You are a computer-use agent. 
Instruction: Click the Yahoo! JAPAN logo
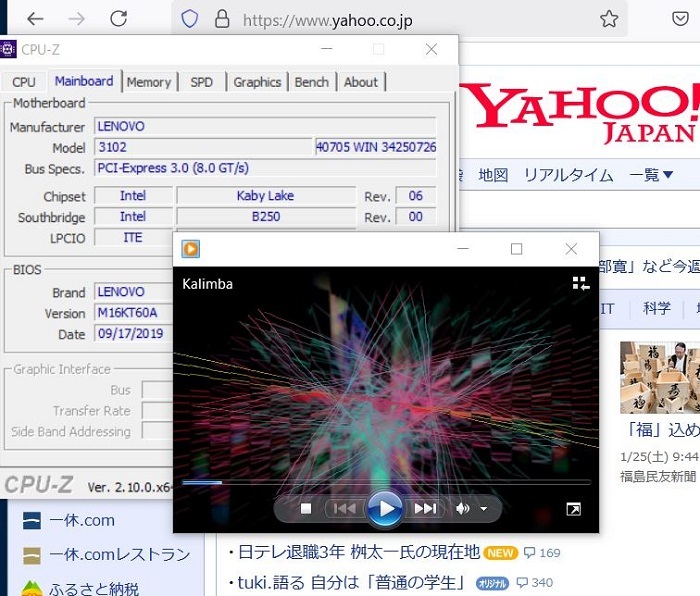pyautogui.click(x=579, y=113)
